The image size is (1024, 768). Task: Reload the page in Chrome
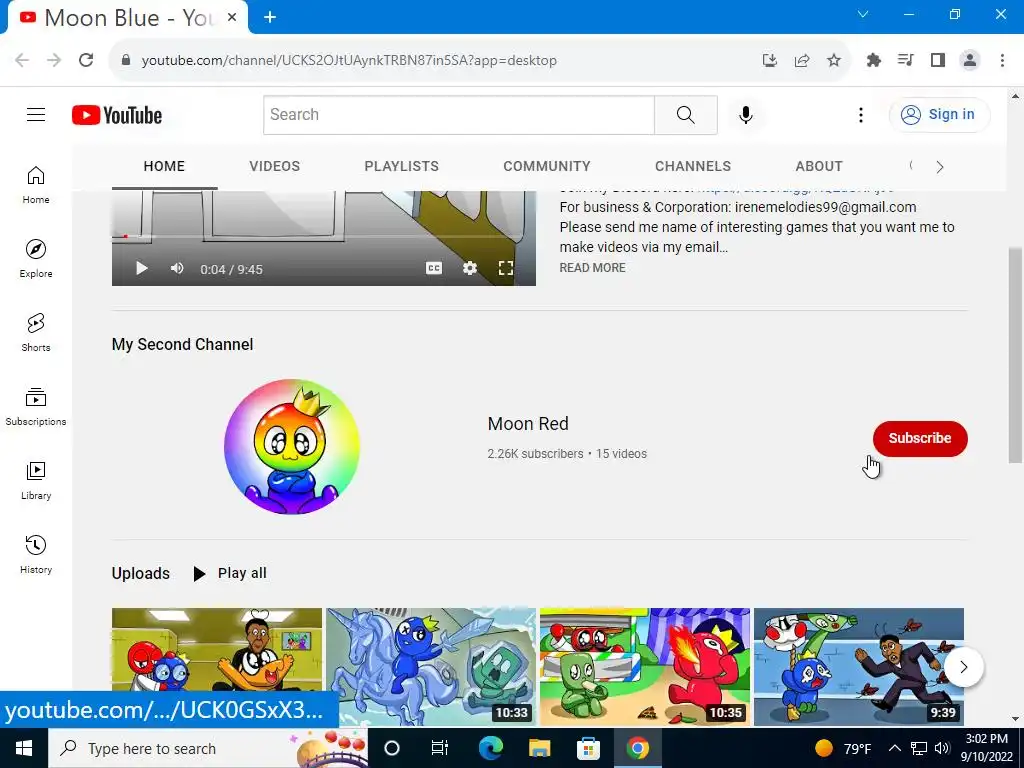coord(86,60)
